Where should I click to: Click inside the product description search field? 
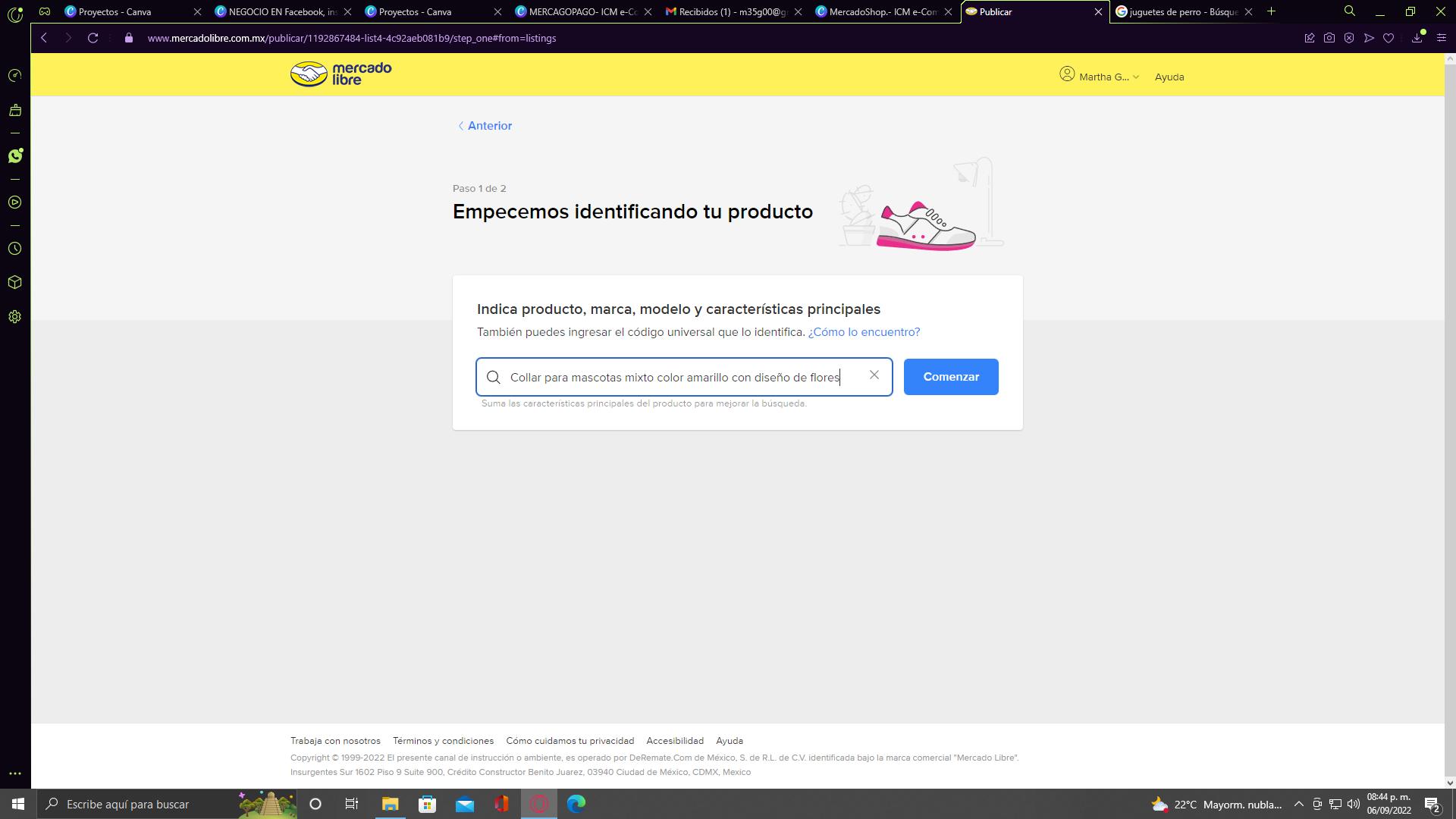[x=675, y=378]
